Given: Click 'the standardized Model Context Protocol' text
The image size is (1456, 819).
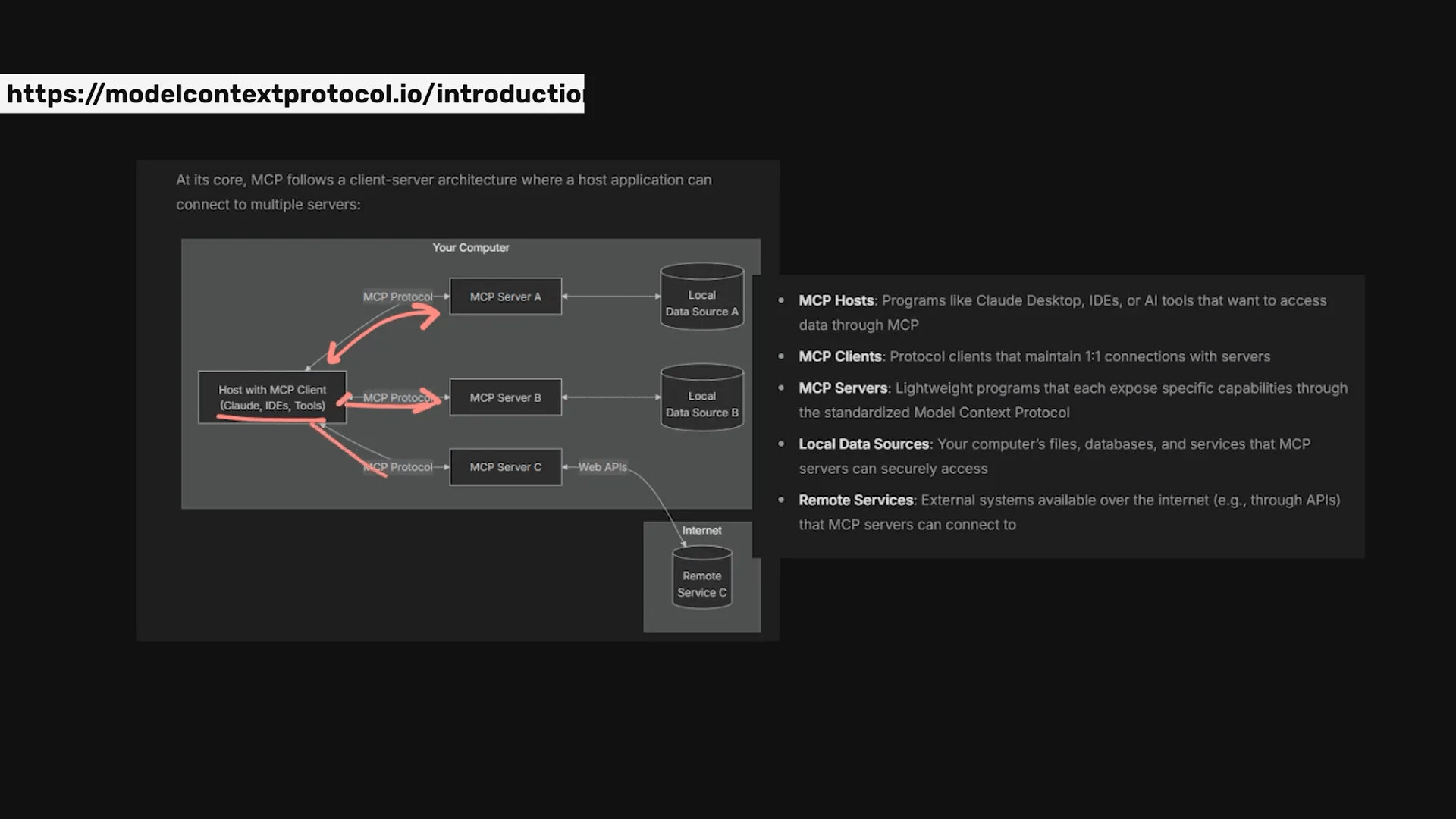Looking at the screenshot, I should tap(934, 413).
